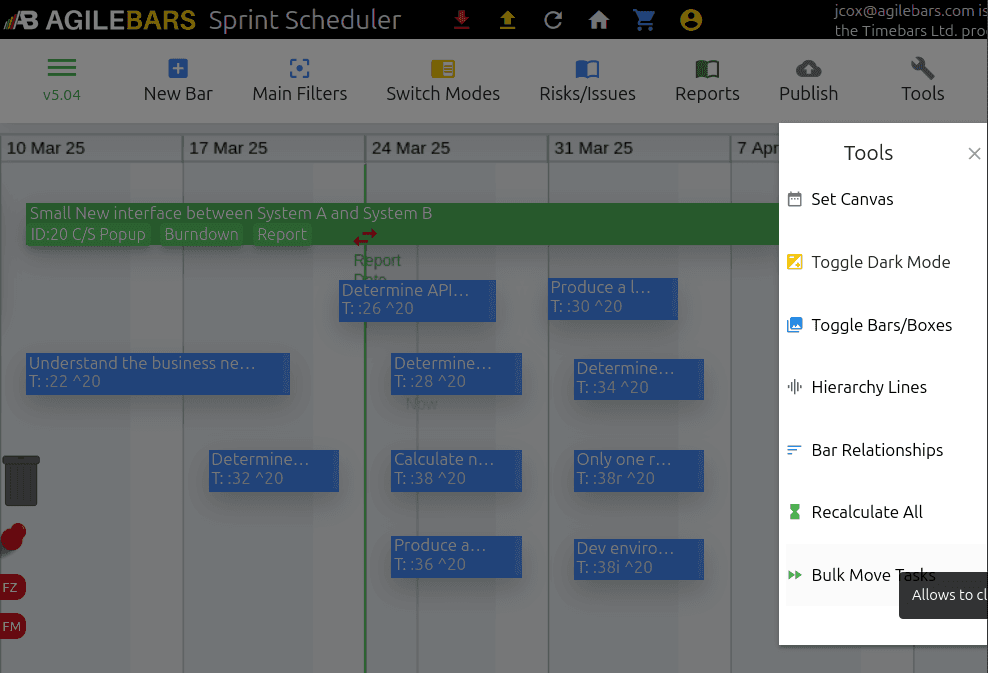Click the v5.04 version label
This screenshot has width=988, height=673.
[x=62, y=95]
